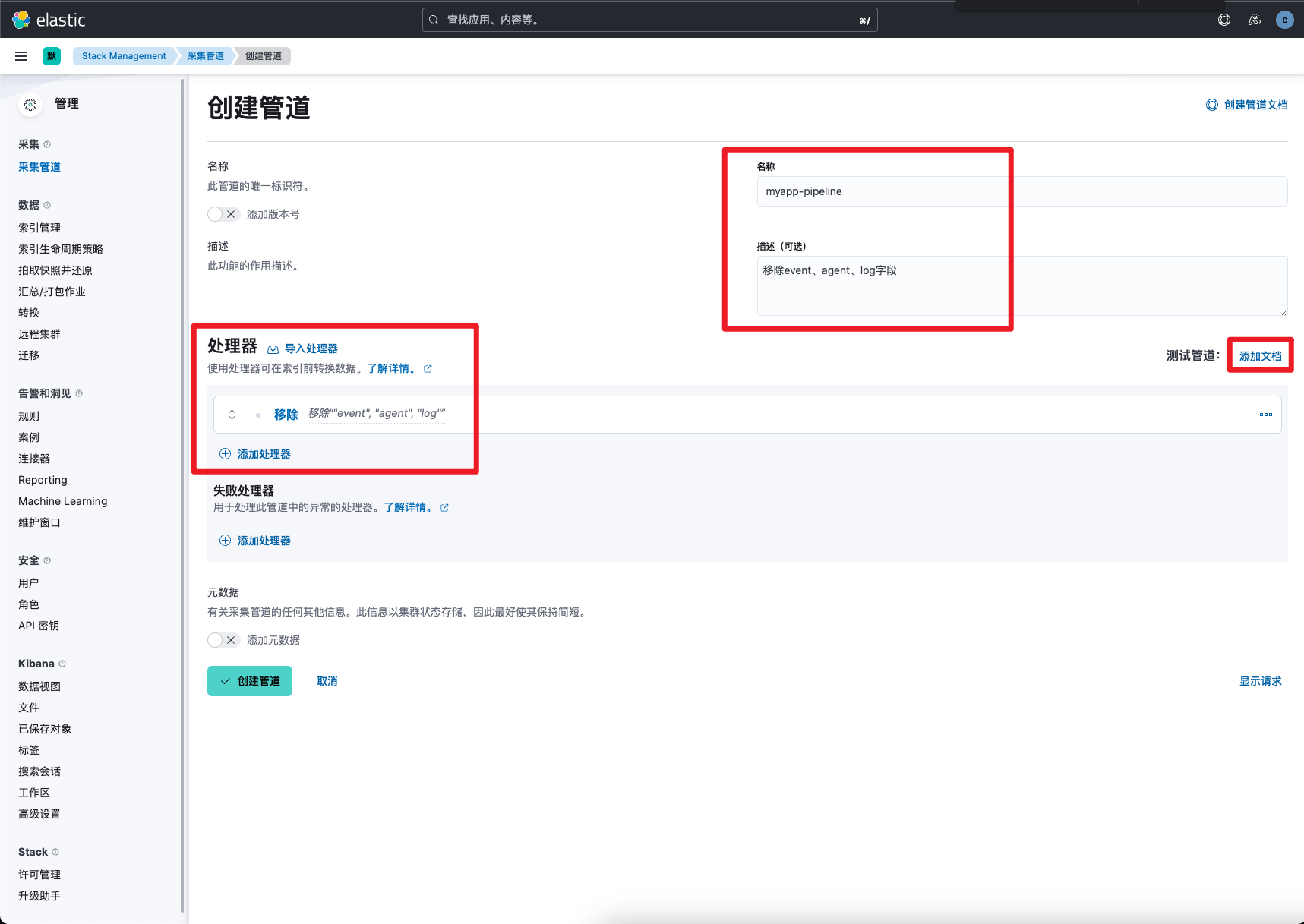Screen dimensions: 1304x924
Task: Open Machine Learning in the sidebar
Action: click(63, 501)
